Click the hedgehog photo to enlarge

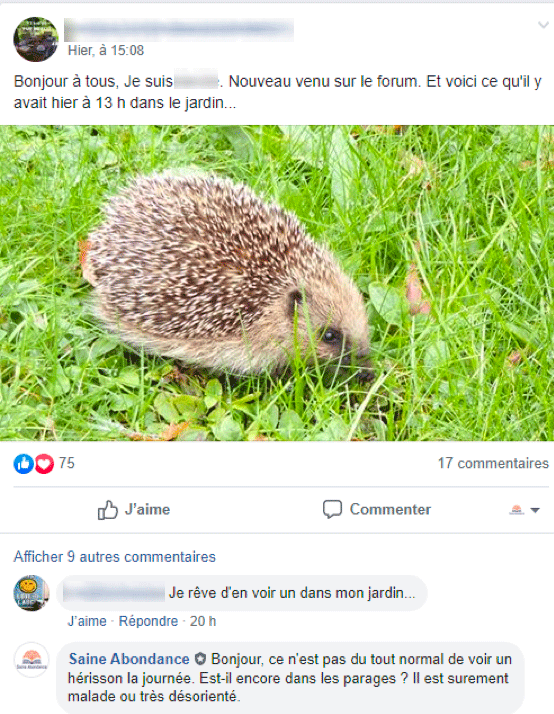coord(277,283)
